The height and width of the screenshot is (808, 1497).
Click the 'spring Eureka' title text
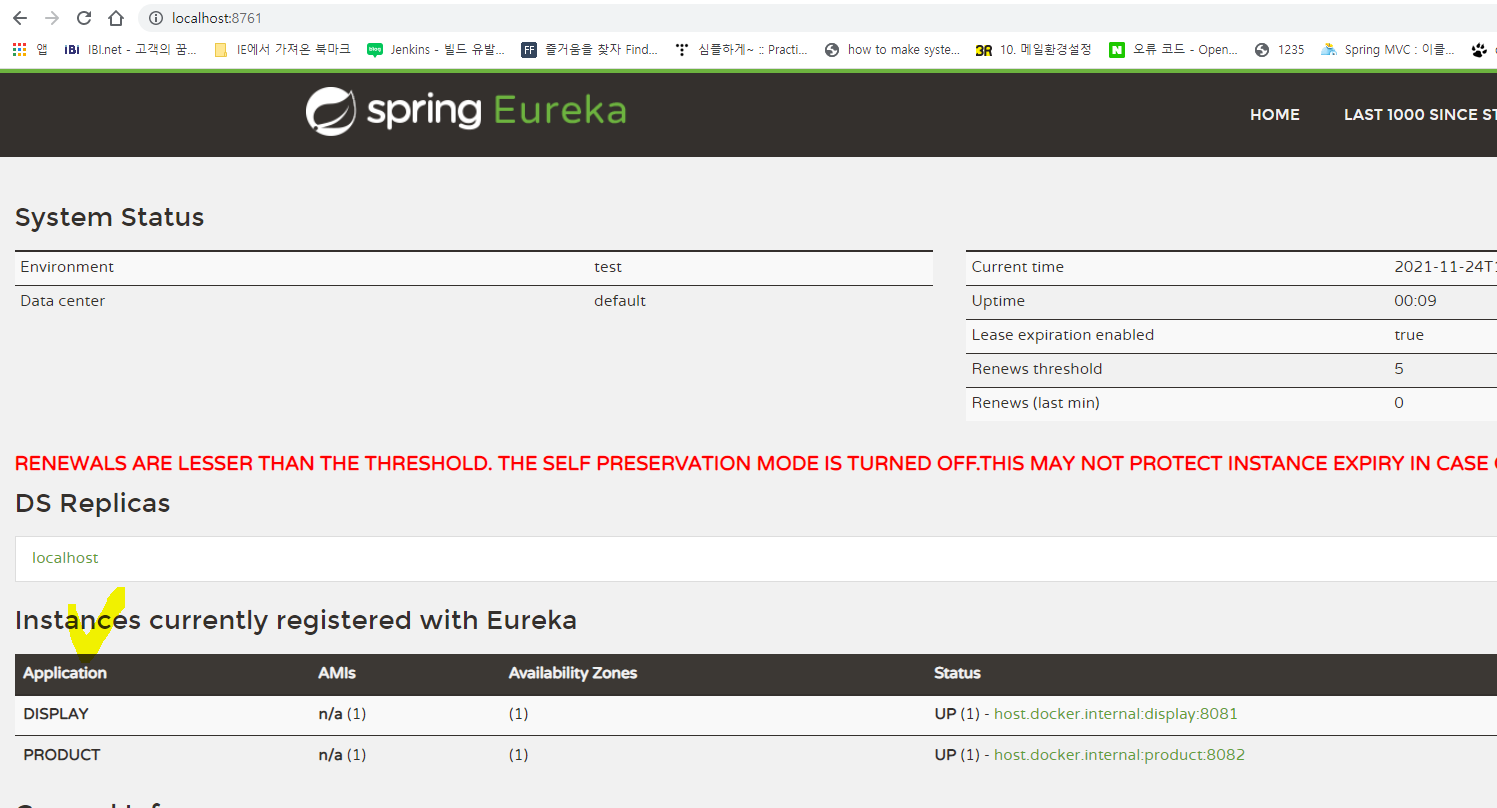pos(496,111)
